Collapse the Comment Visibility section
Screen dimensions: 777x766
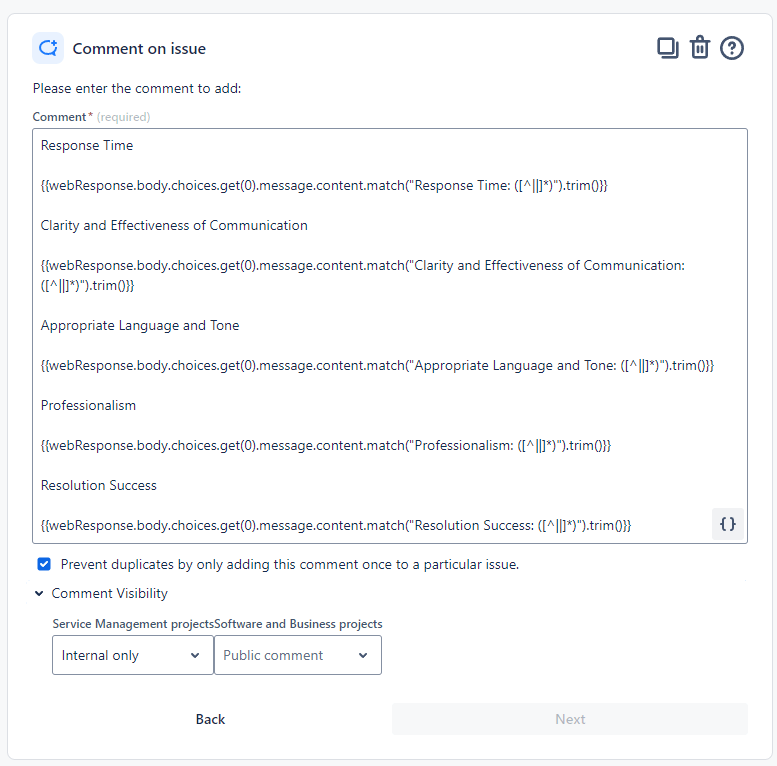[x=39, y=594]
